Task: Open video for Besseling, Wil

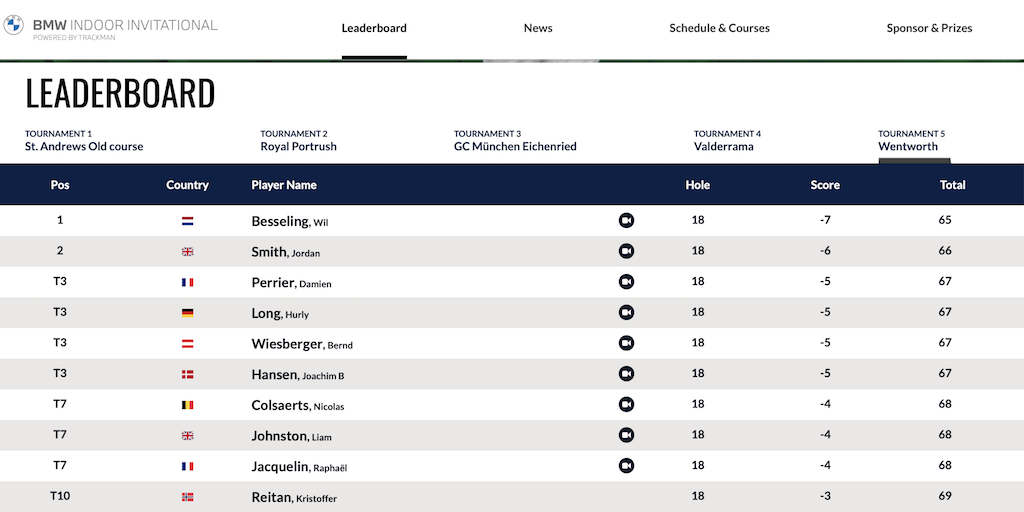Action: coord(627,221)
